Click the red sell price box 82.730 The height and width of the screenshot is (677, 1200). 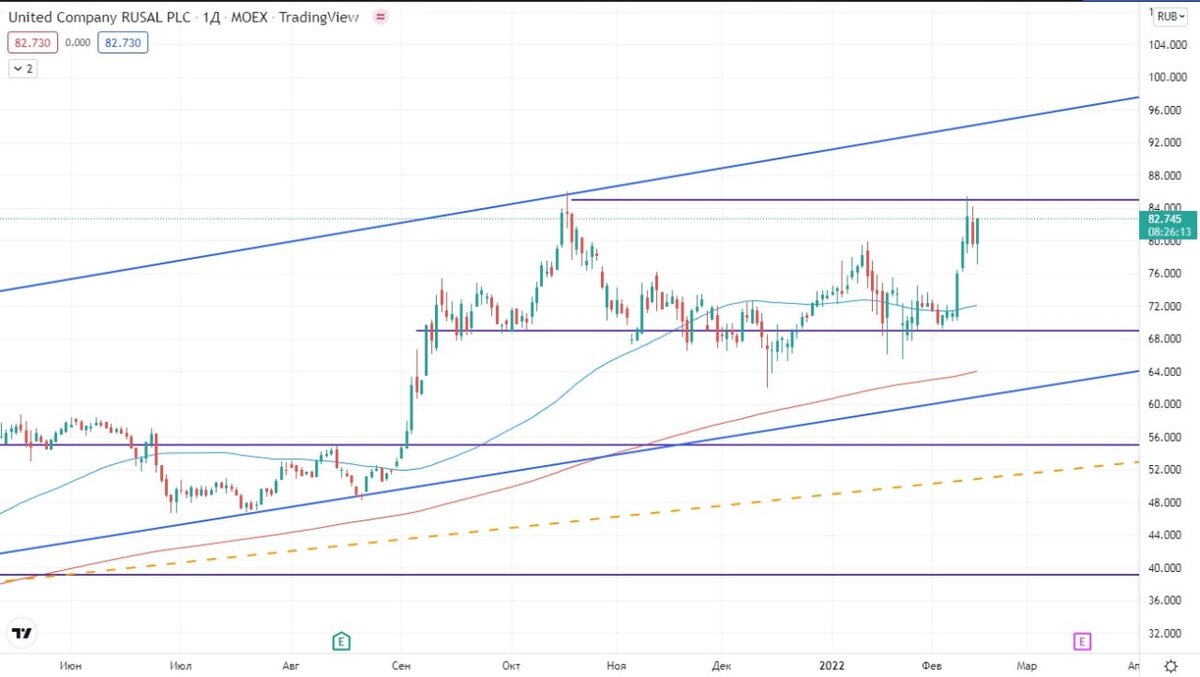33,43
